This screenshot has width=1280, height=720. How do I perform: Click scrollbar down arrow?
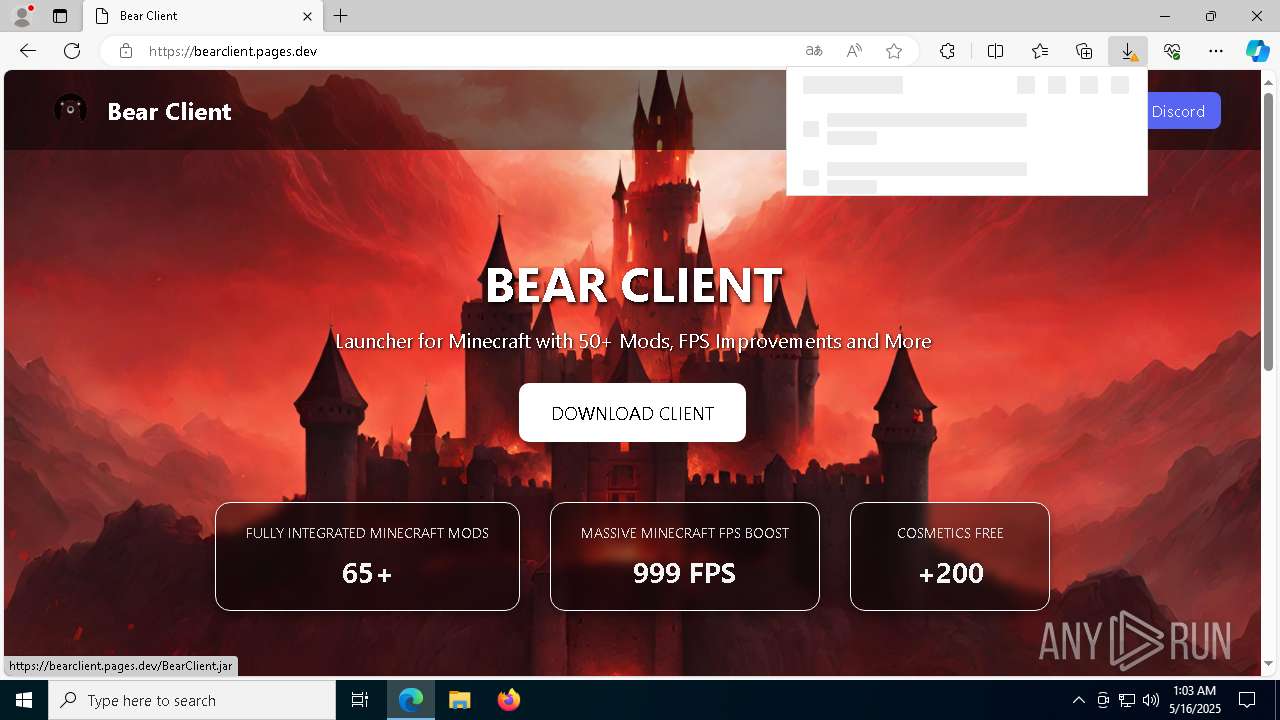coord(1269,664)
